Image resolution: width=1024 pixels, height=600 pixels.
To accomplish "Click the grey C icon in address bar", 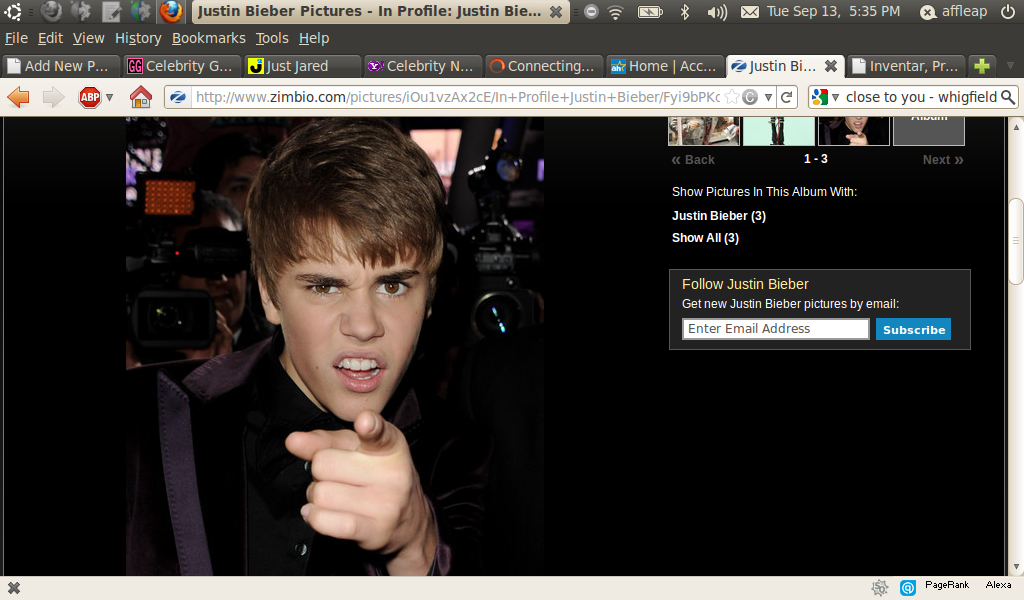I will [x=750, y=97].
